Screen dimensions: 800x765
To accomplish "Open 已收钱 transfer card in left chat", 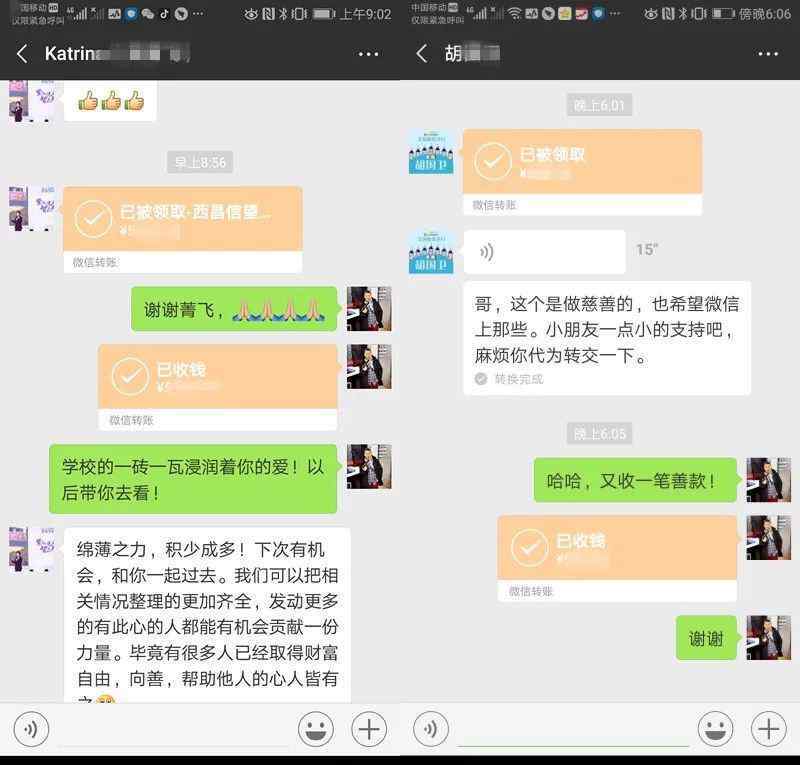I will pyautogui.click(x=217, y=378).
